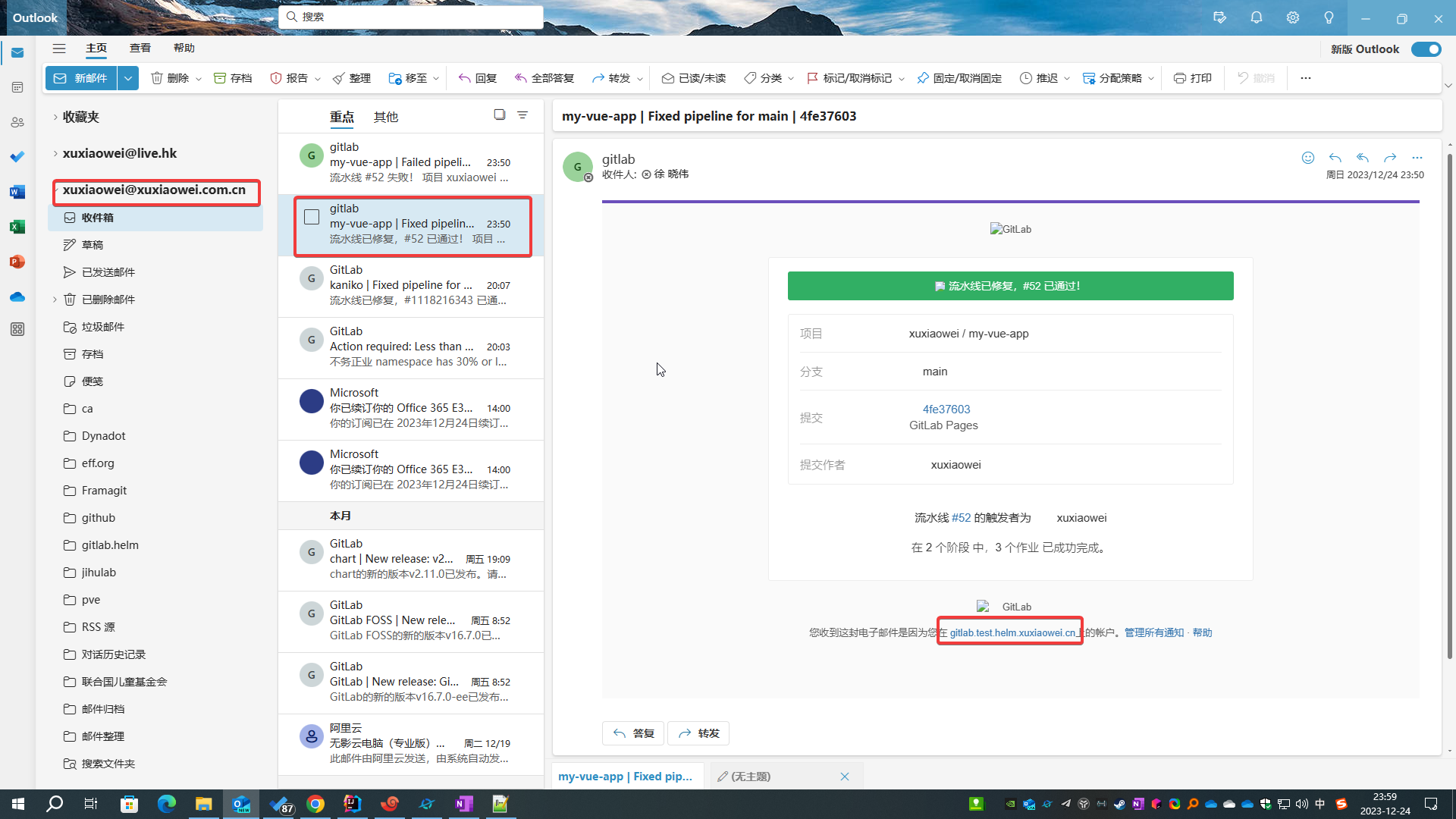Click the 转发 button below the message
Viewport: 1456px width, 819px height.
(x=698, y=733)
